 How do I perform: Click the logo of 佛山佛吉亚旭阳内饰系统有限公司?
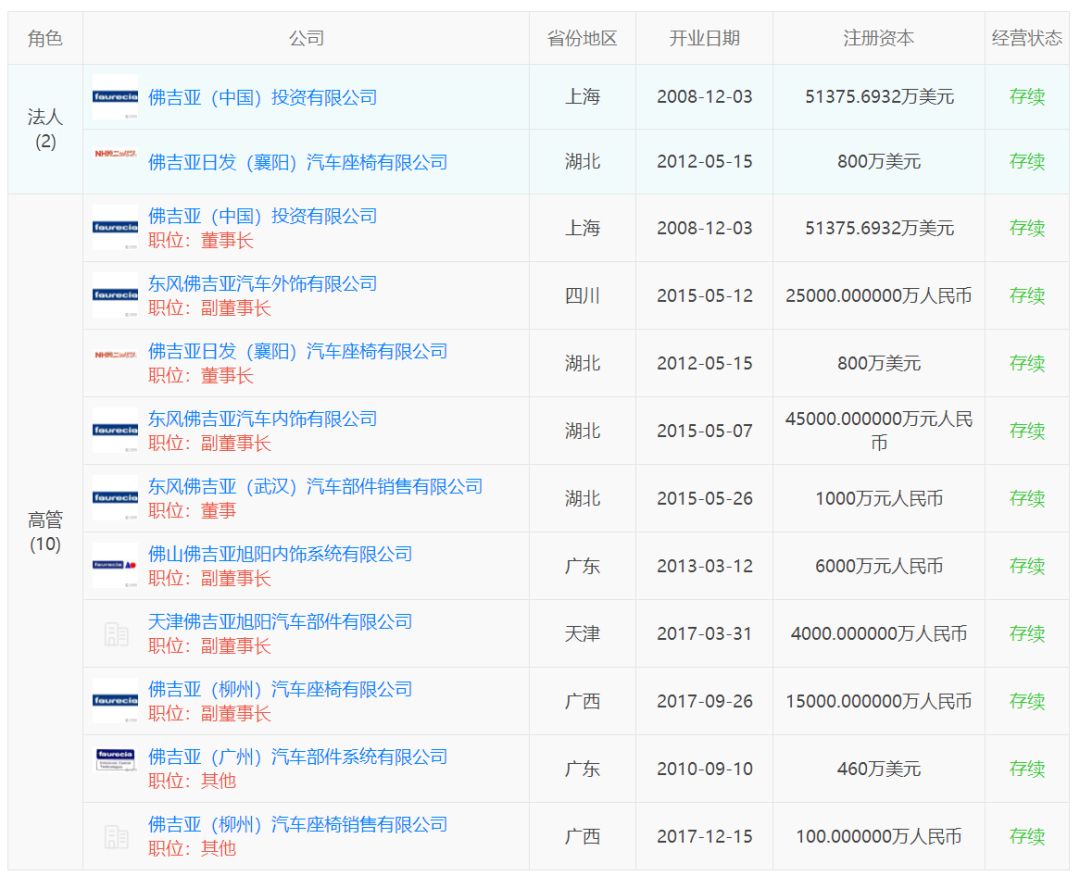[x=115, y=565]
